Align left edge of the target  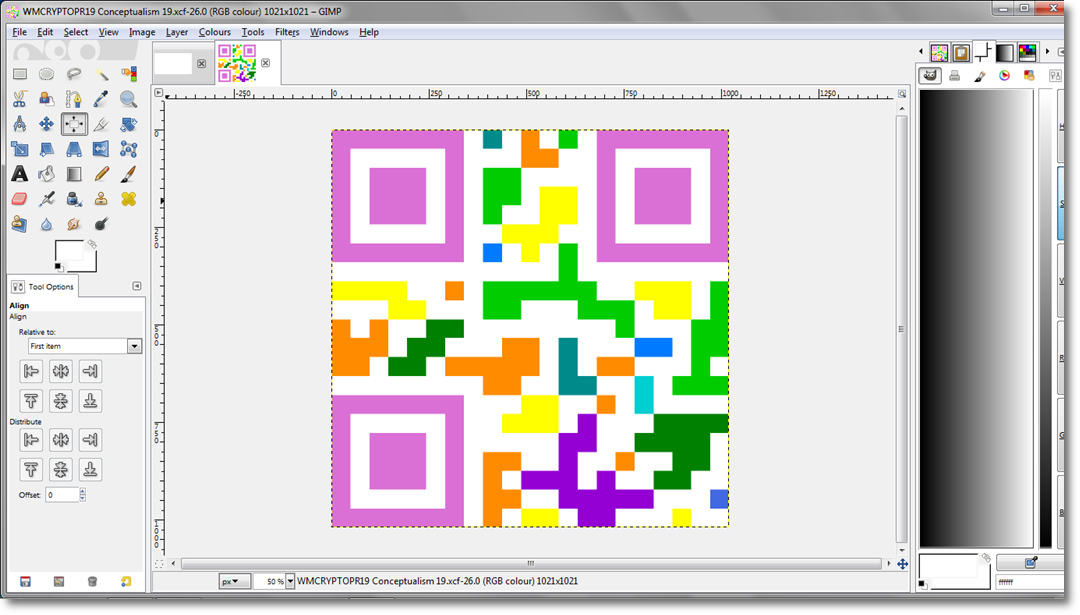(x=31, y=371)
